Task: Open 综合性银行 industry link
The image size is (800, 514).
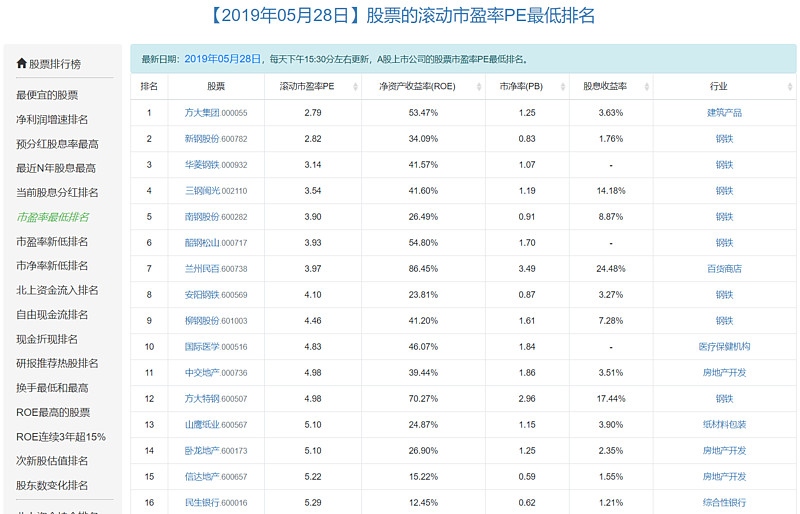Action: point(724,503)
